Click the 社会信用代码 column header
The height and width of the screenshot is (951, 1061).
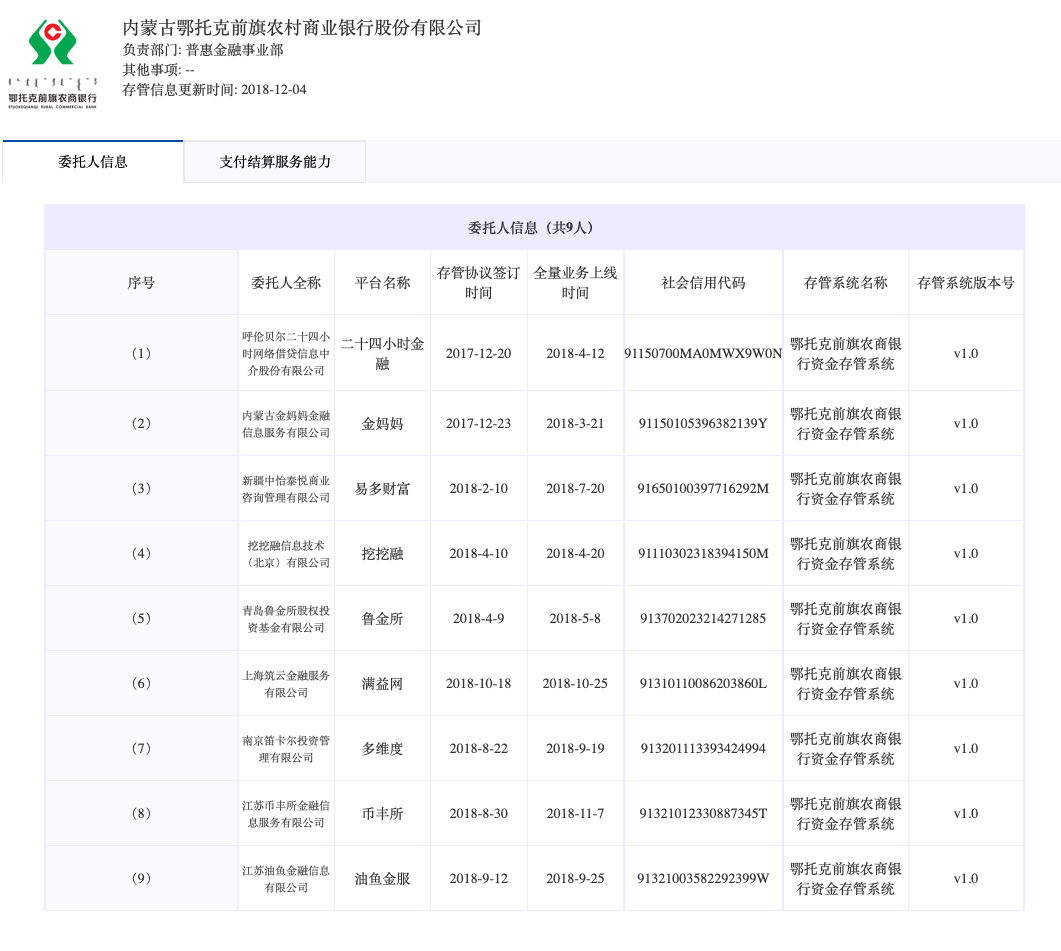pyautogui.click(x=703, y=283)
